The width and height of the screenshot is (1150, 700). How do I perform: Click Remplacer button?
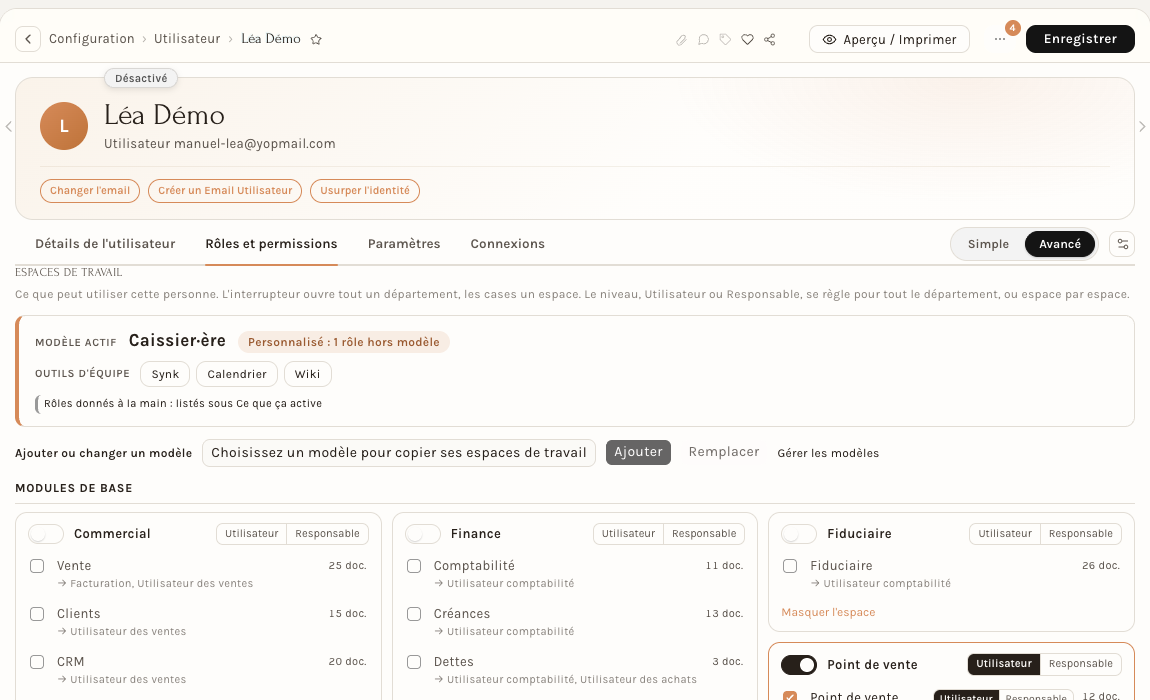tap(724, 452)
